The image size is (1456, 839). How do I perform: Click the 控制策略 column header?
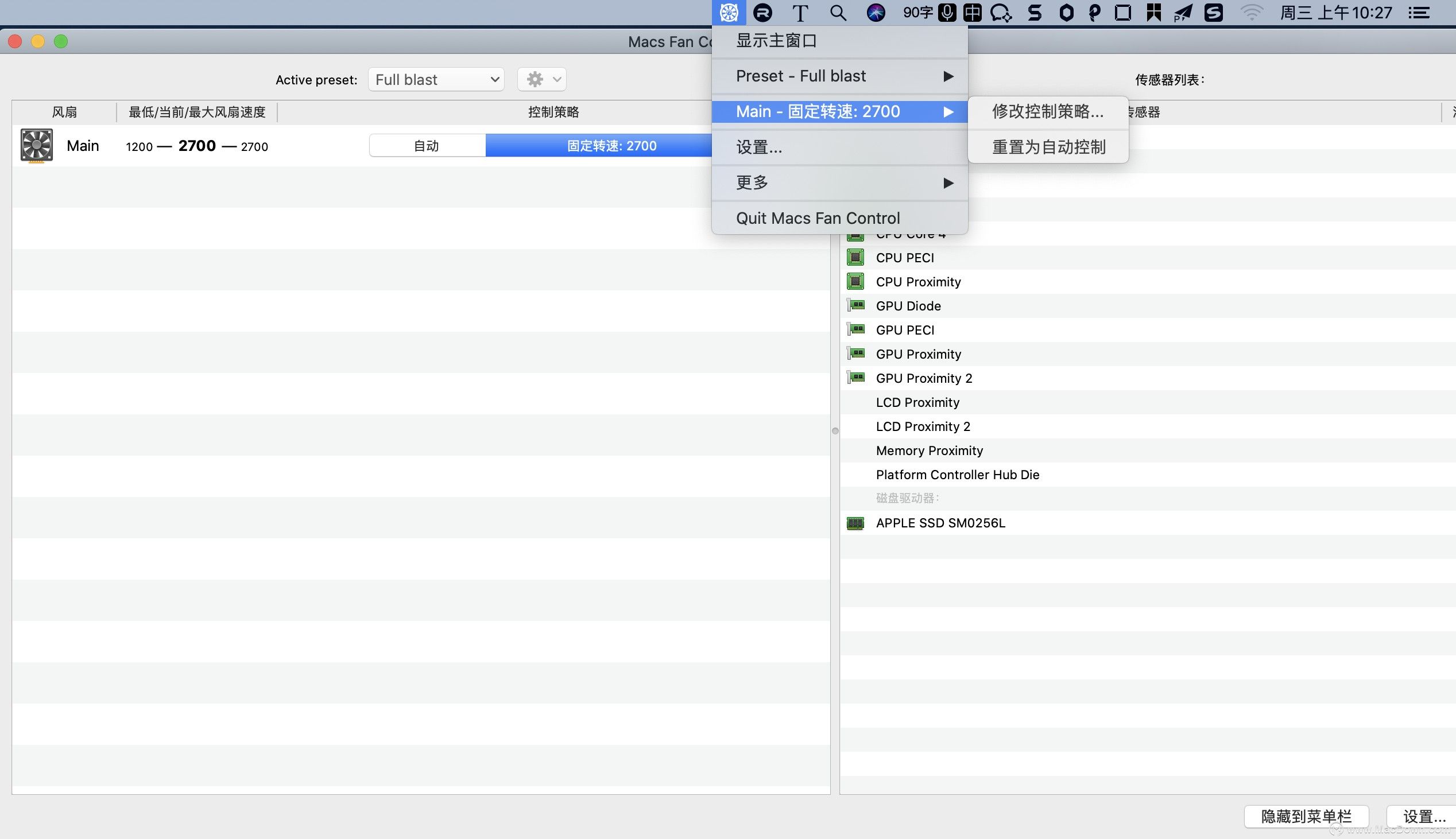553,112
